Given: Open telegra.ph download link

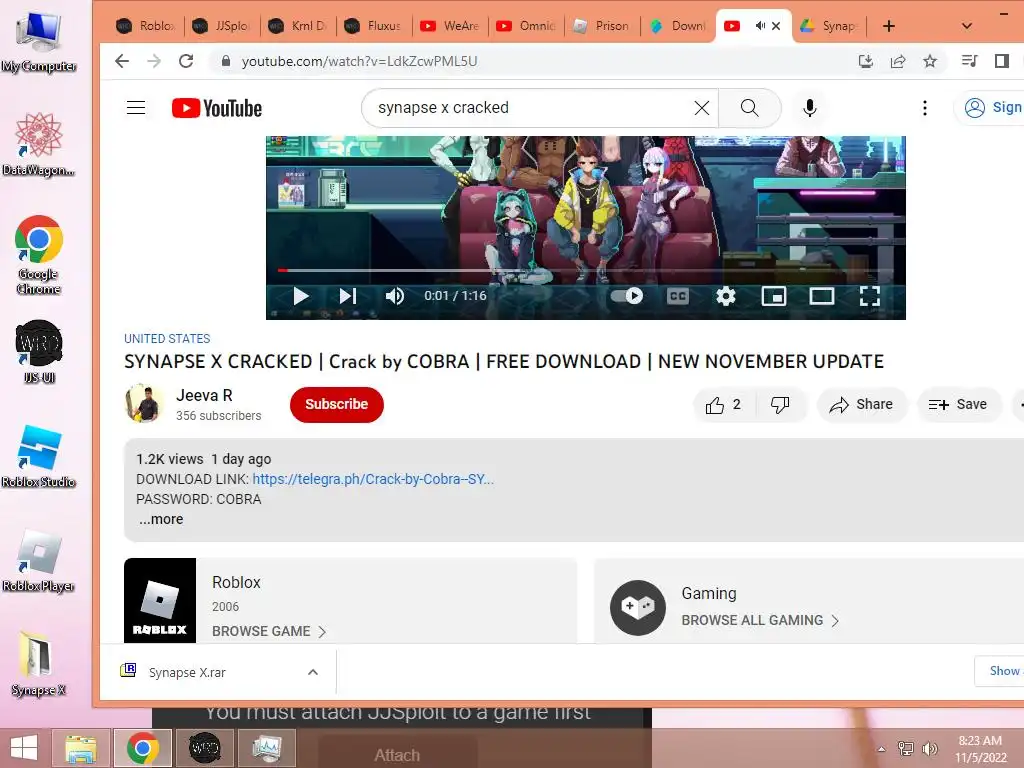Looking at the screenshot, I should point(373,479).
